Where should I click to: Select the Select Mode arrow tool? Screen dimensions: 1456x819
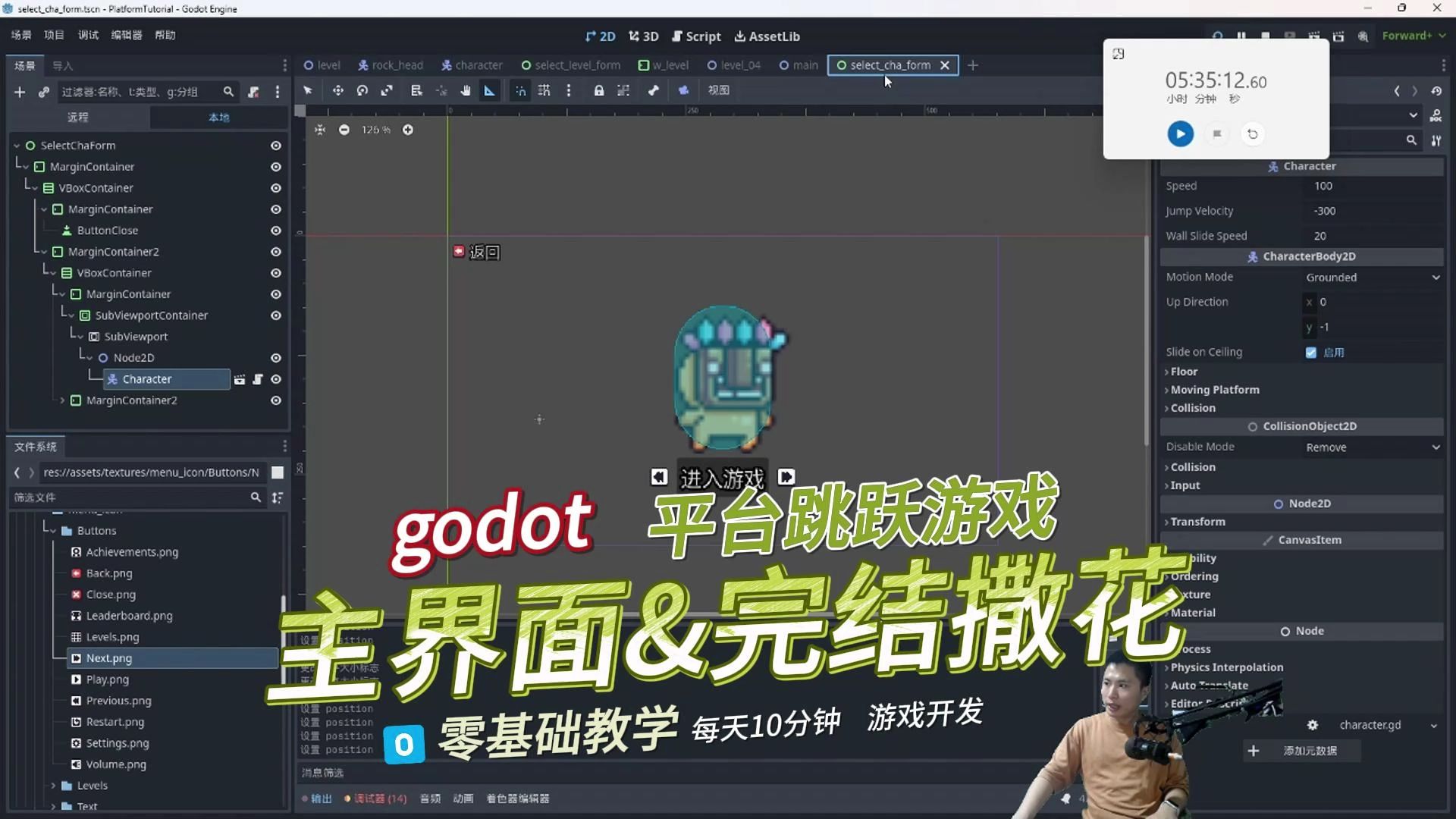pyautogui.click(x=308, y=90)
